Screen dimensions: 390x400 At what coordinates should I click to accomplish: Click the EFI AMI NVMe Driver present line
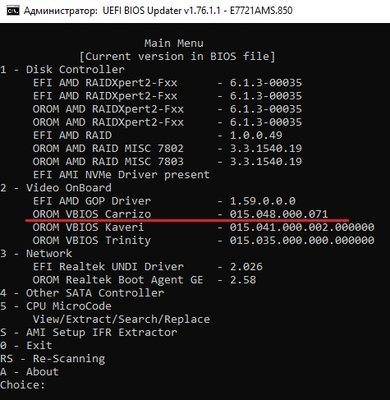click(121, 175)
